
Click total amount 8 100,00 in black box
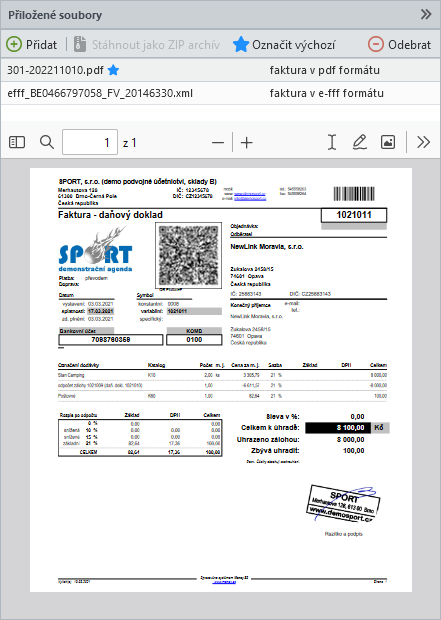click(x=338, y=427)
